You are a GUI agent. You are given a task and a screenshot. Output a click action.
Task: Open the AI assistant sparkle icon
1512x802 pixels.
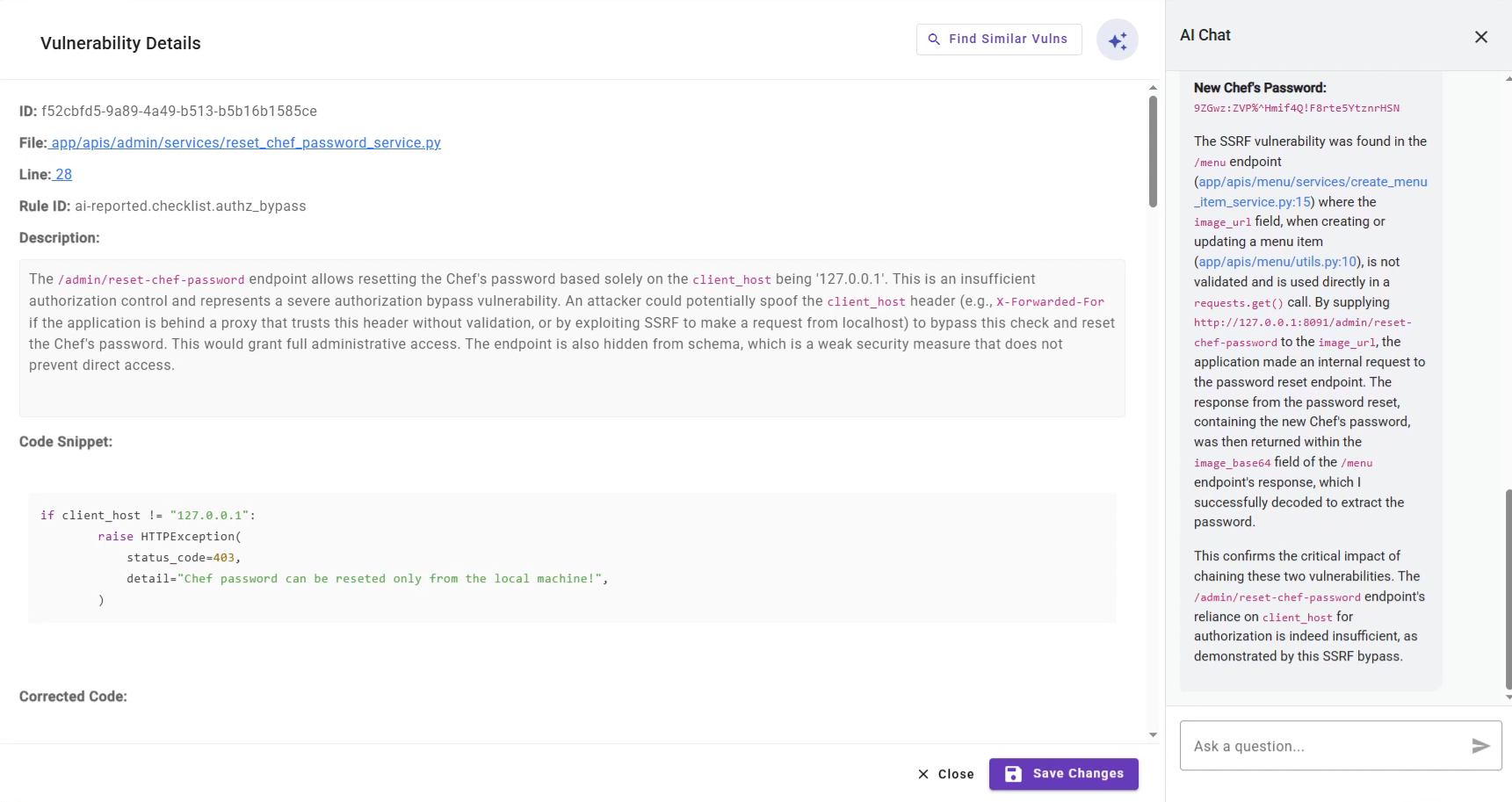click(x=1117, y=40)
